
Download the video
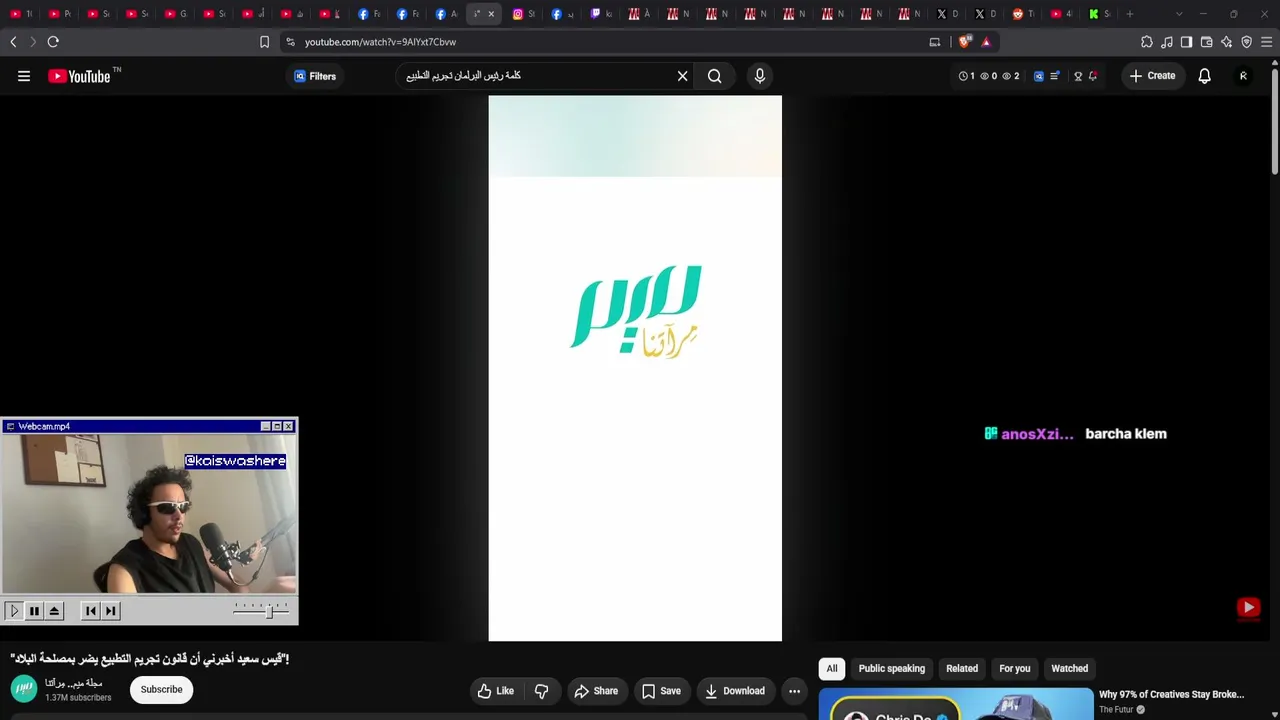(735, 691)
